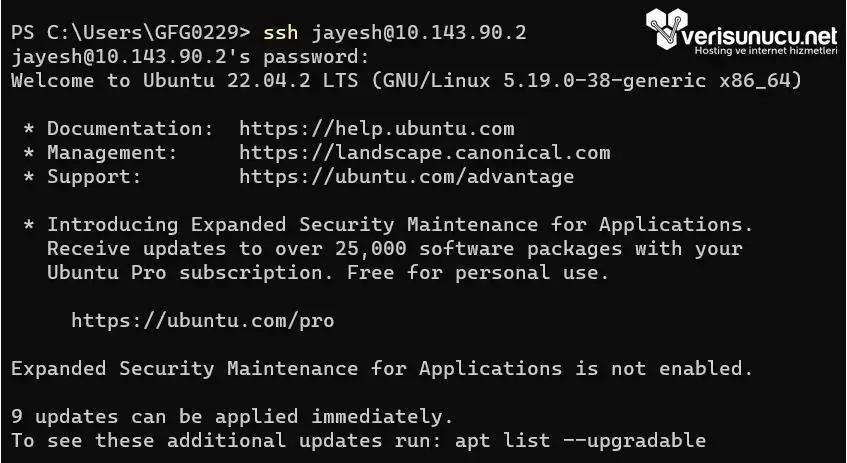Click the Welcome to Ubuntu 22.04.2 LTS line
The width and height of the screenshot is (847, 463).
pyautogui.click(x=406, y=81)
